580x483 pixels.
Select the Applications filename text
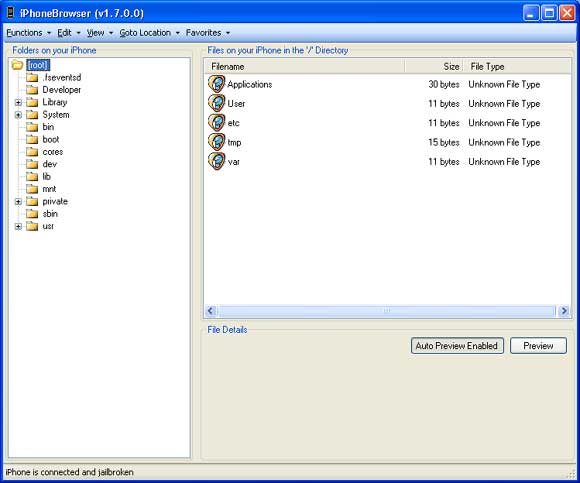pyautogui.click(x=250, y=84)
